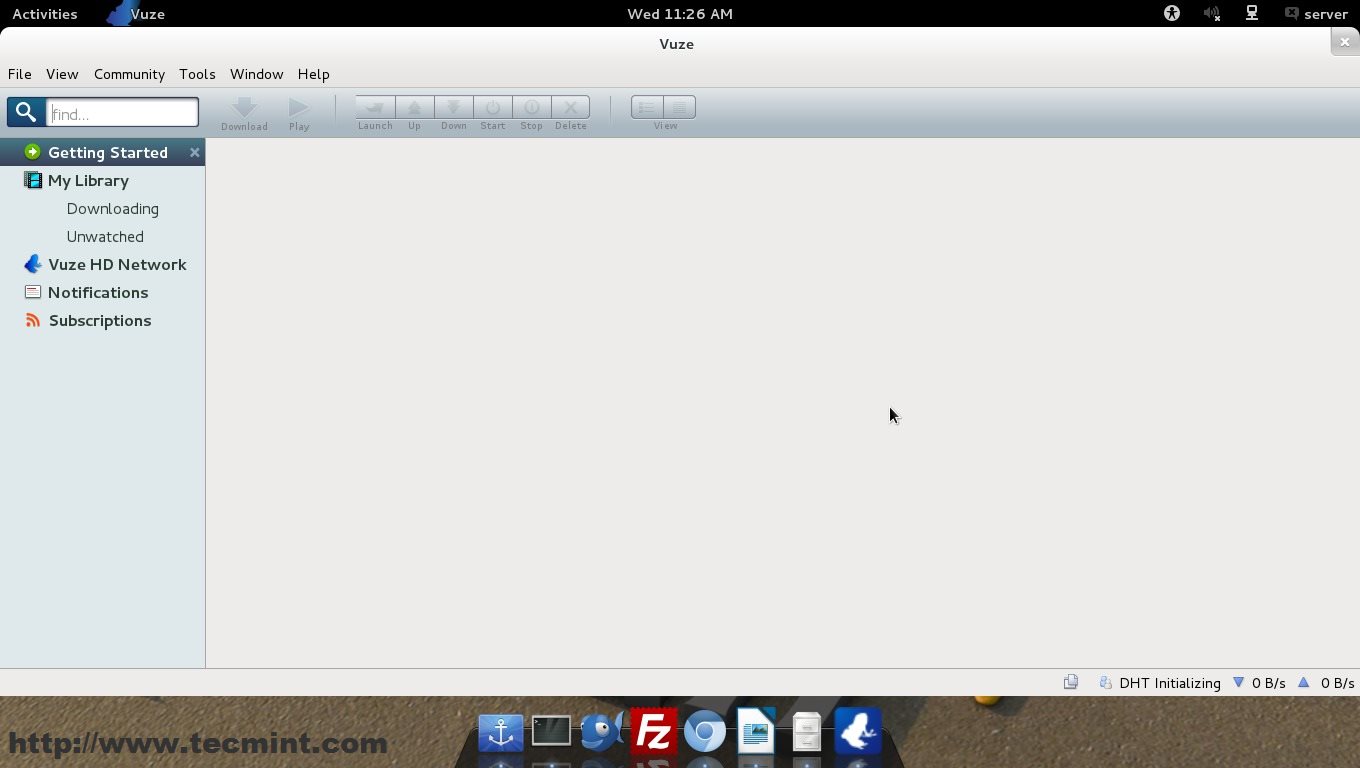Open the Window menu

256,74
